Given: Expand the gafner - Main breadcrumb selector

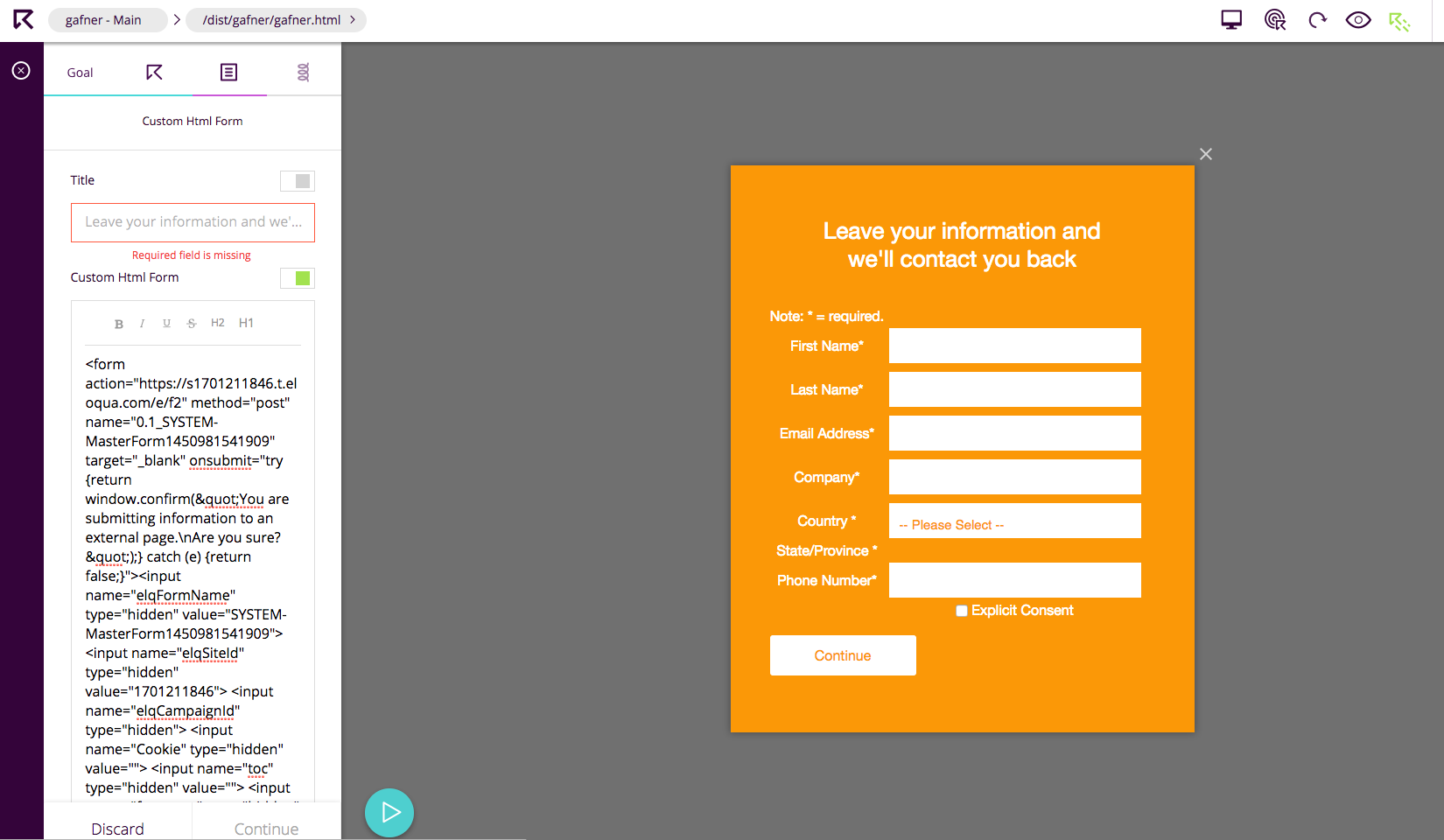Looking at the screenshot, I should (107, 20).
